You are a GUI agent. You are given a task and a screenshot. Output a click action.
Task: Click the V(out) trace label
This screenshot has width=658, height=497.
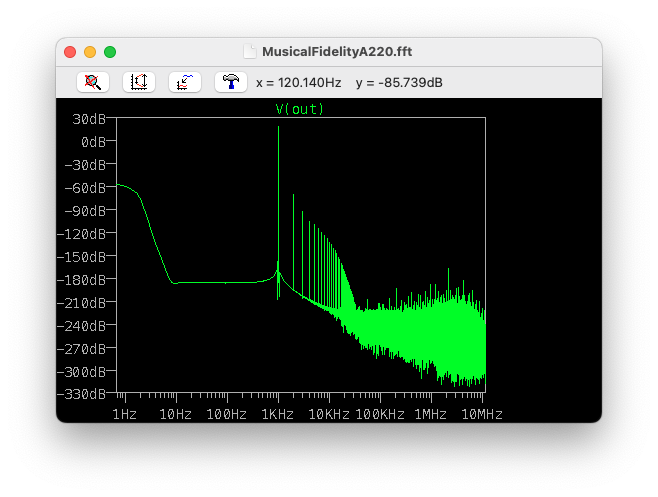point(300,109)
